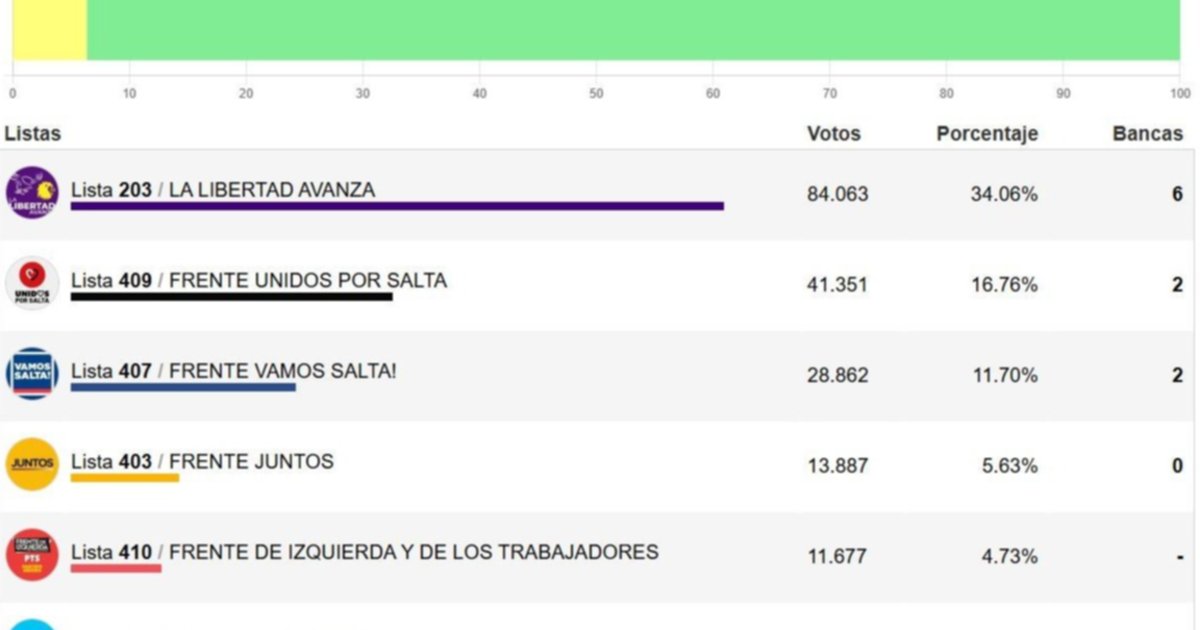Open Lista 409 Frente Unidos por Salta
The height and width of the screenshot is (630, 1200).
point(258,281)
